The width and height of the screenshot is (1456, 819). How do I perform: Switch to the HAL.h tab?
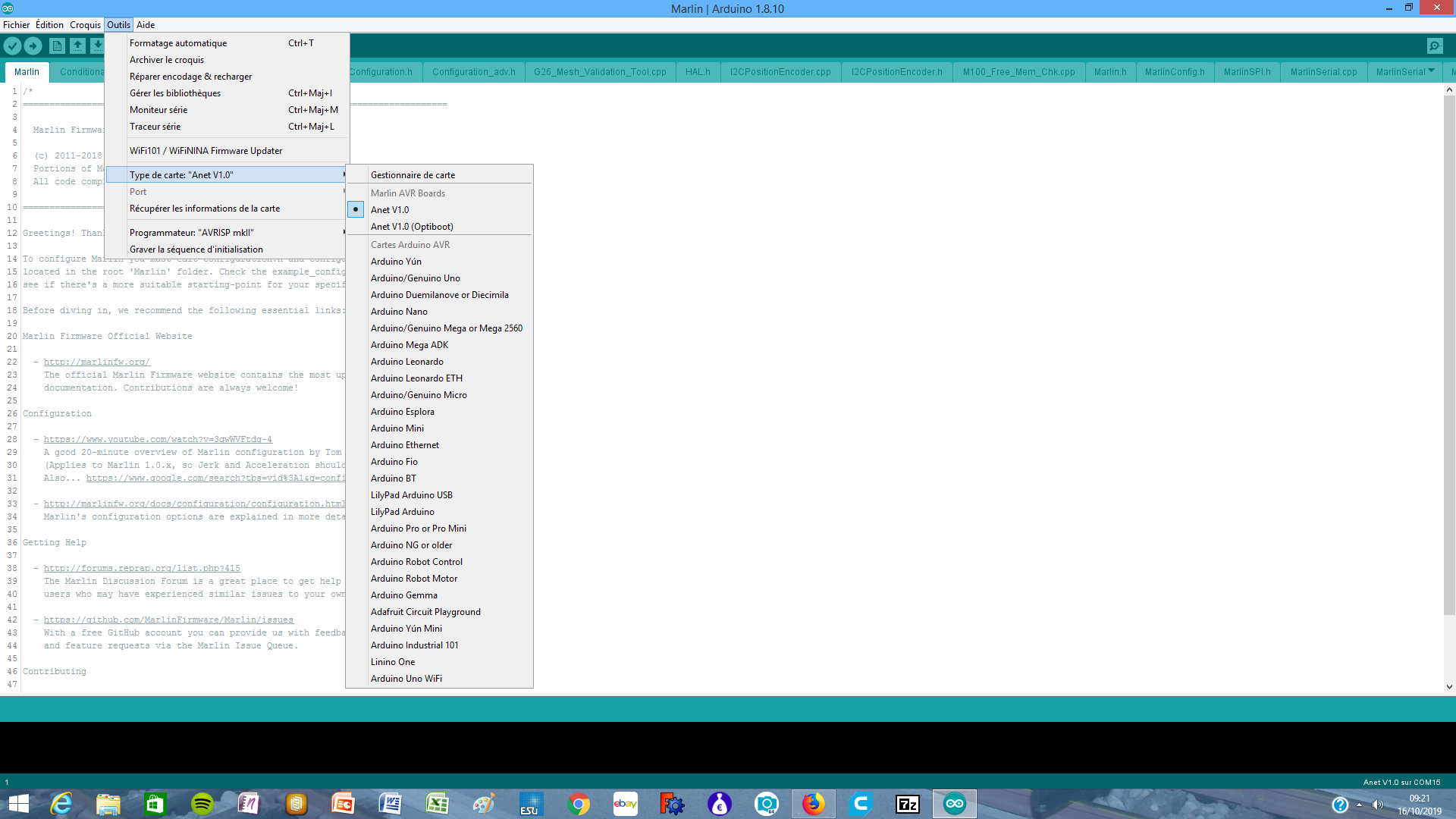[698, 72]
